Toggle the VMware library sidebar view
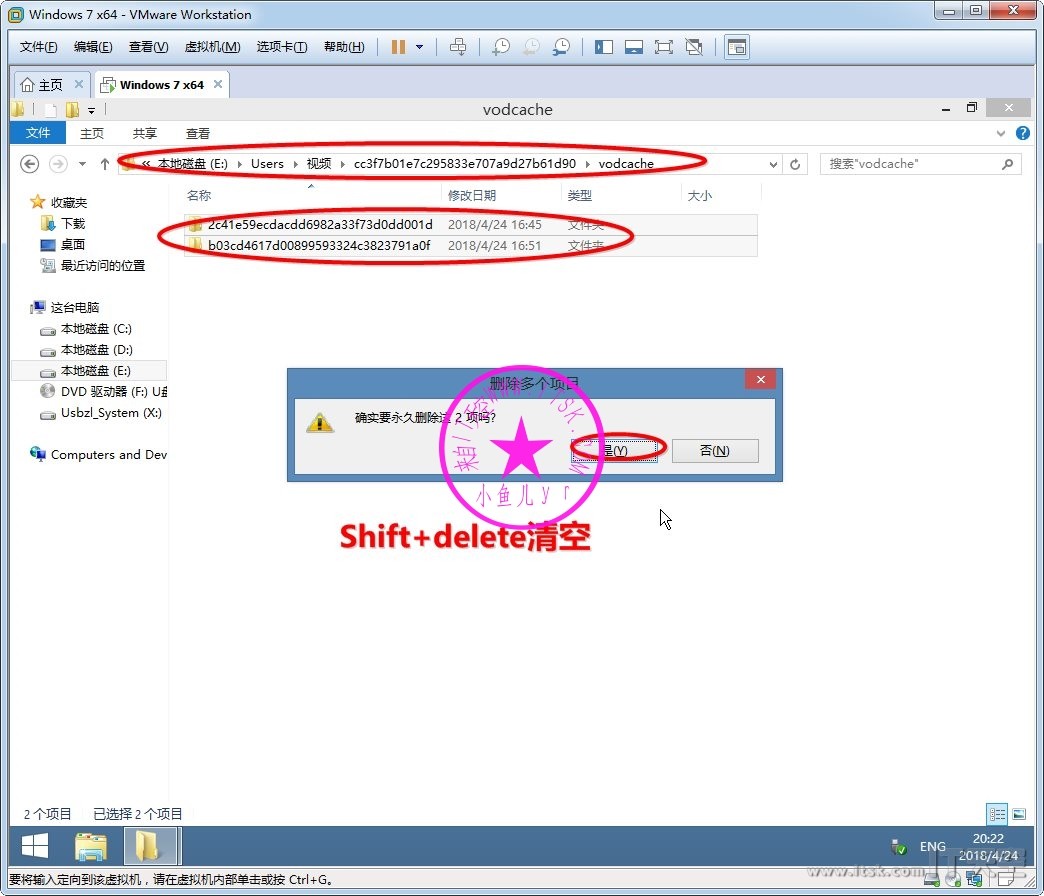 603,47
